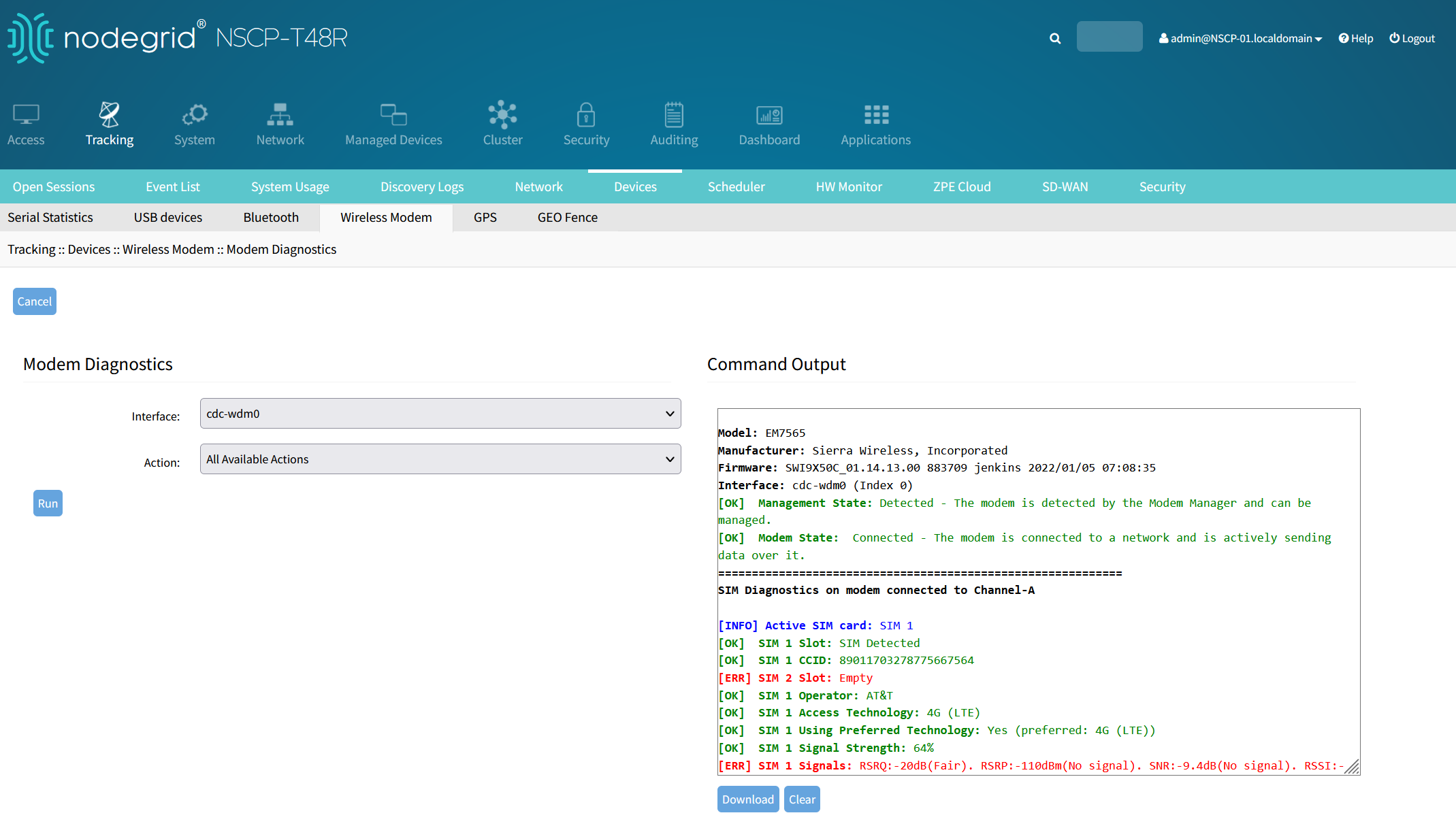
Task: Switch to System Usage tab
Action: click(290, 186)
